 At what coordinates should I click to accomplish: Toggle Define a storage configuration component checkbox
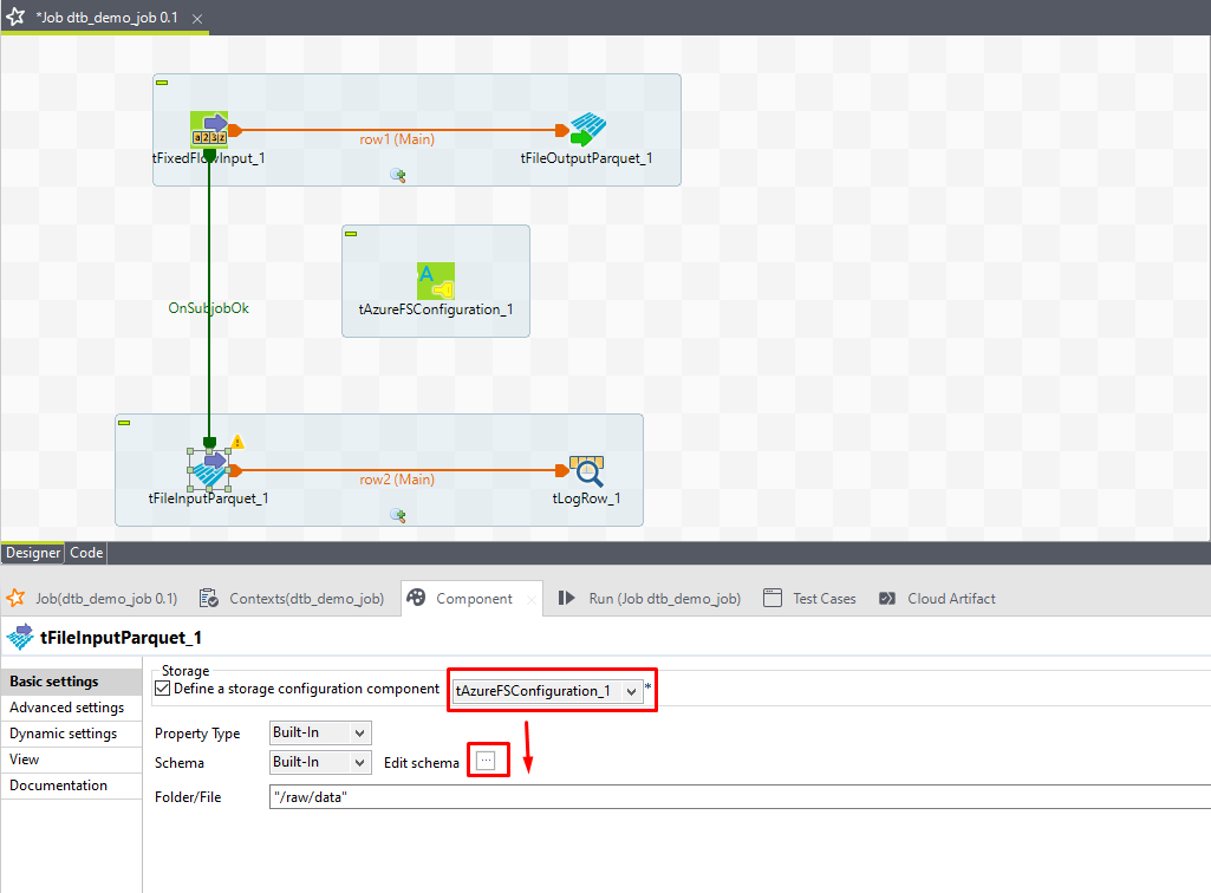coord(163,689)
